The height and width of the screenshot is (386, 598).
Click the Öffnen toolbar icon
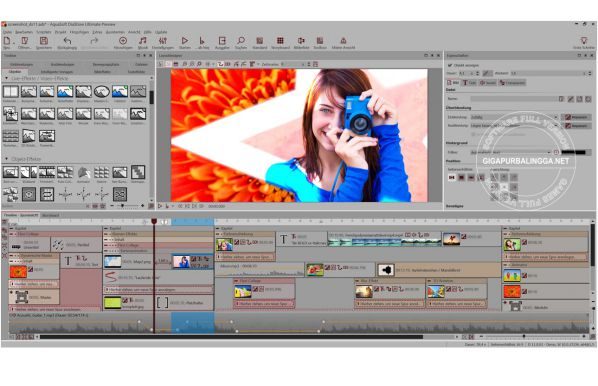click(x=24, y=41)
